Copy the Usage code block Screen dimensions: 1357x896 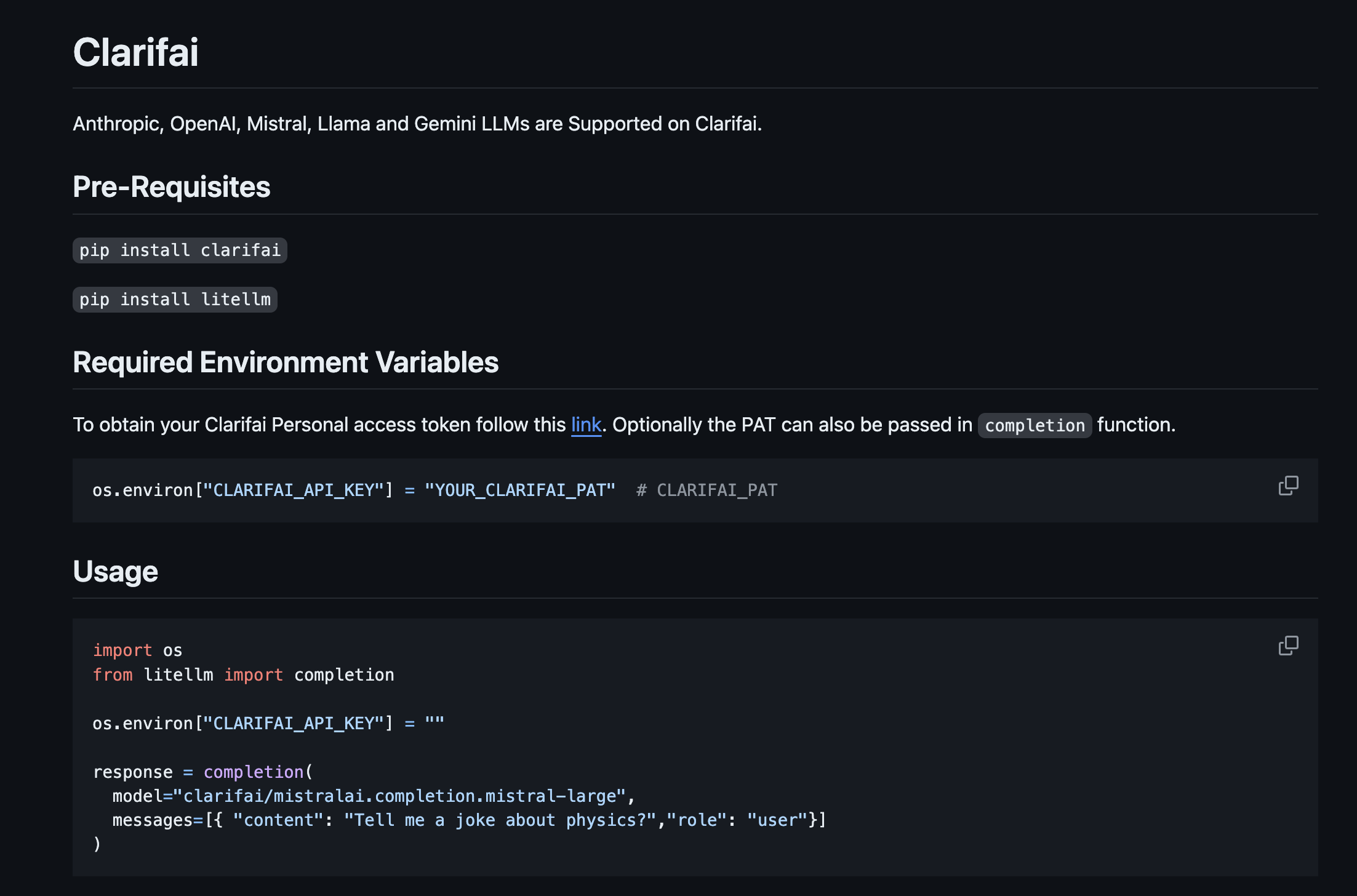tap(1288, 646)
